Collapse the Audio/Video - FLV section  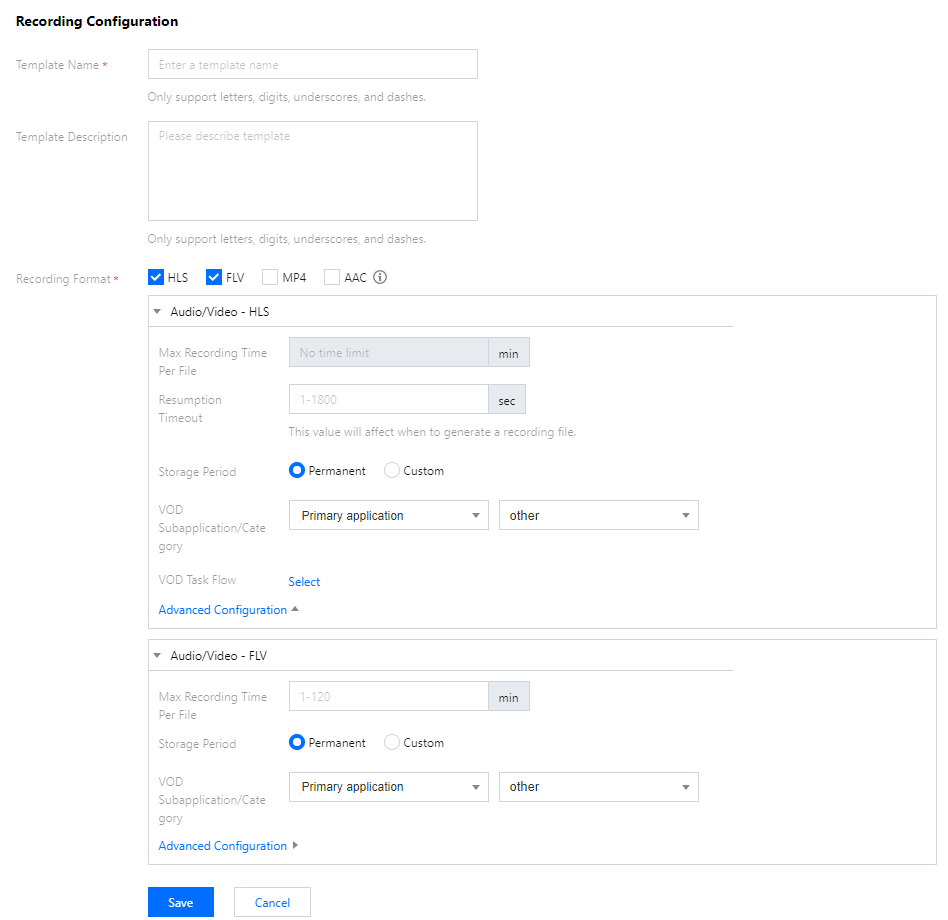[157, 656]
